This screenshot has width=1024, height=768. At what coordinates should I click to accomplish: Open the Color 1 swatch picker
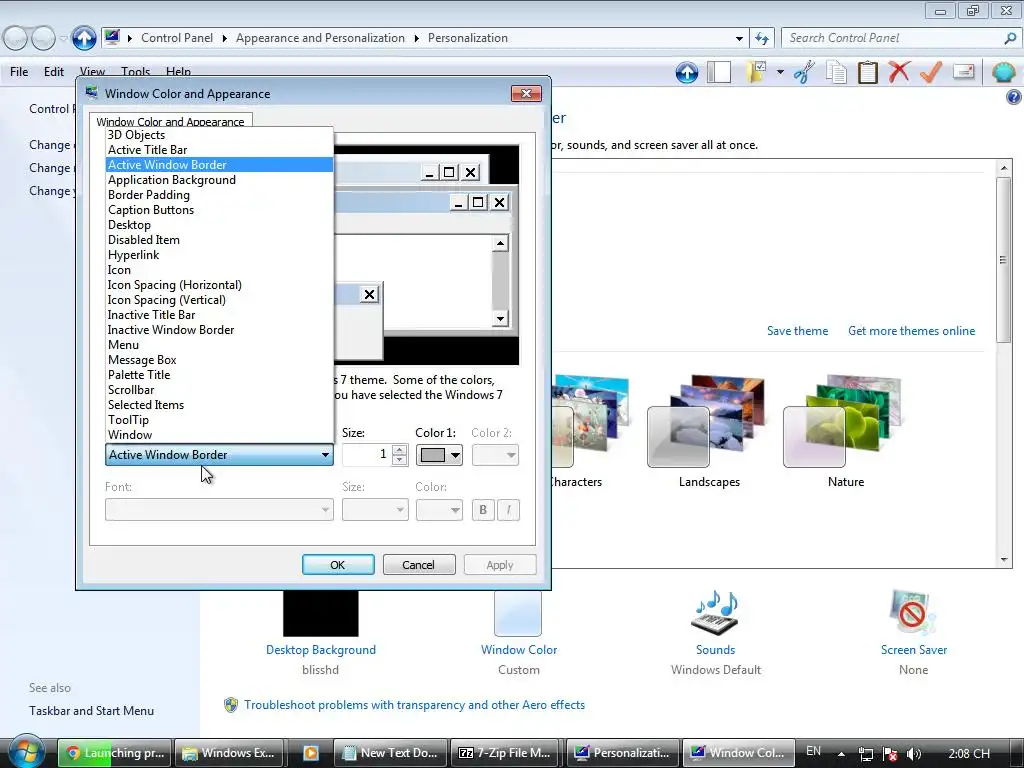439,455
